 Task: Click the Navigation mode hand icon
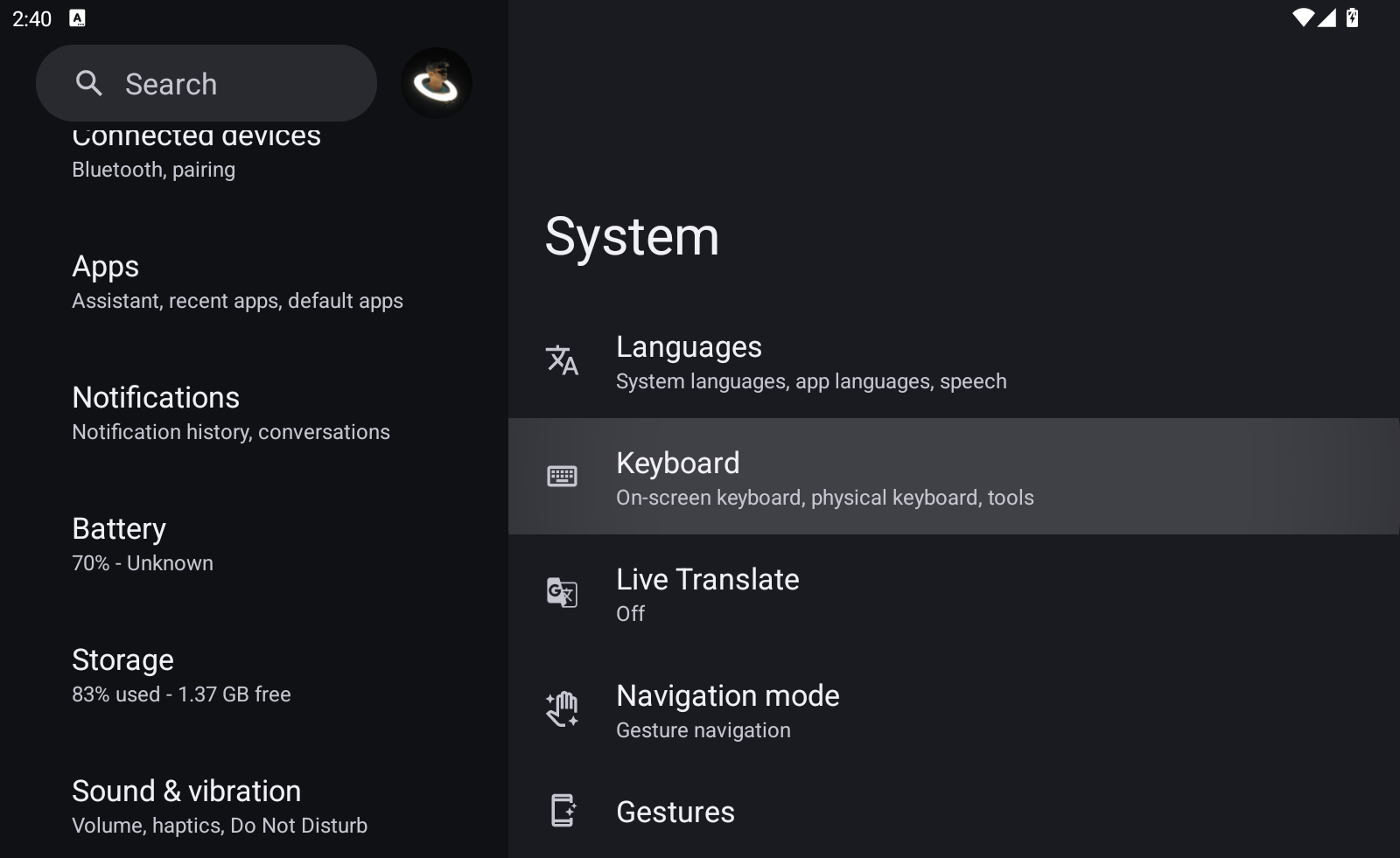[562, 709]
